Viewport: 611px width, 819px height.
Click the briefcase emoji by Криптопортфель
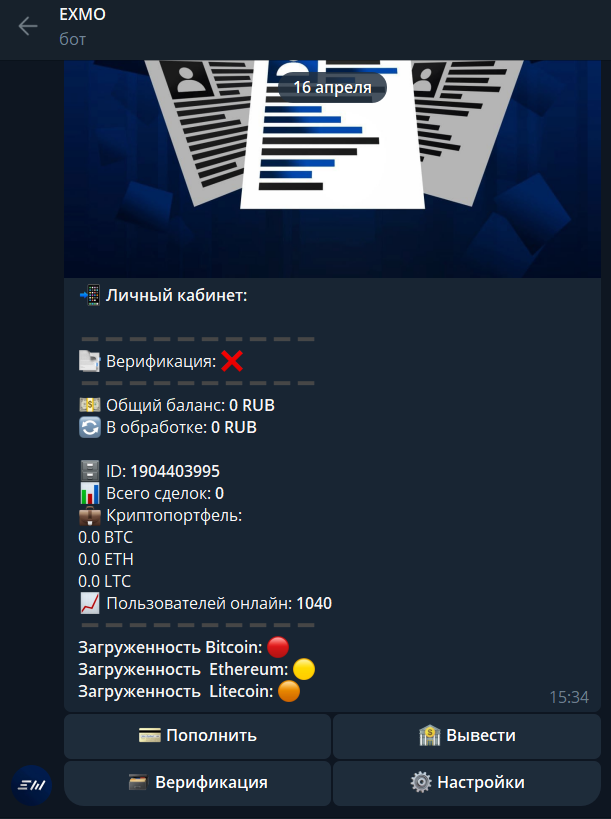click(90, 516)
